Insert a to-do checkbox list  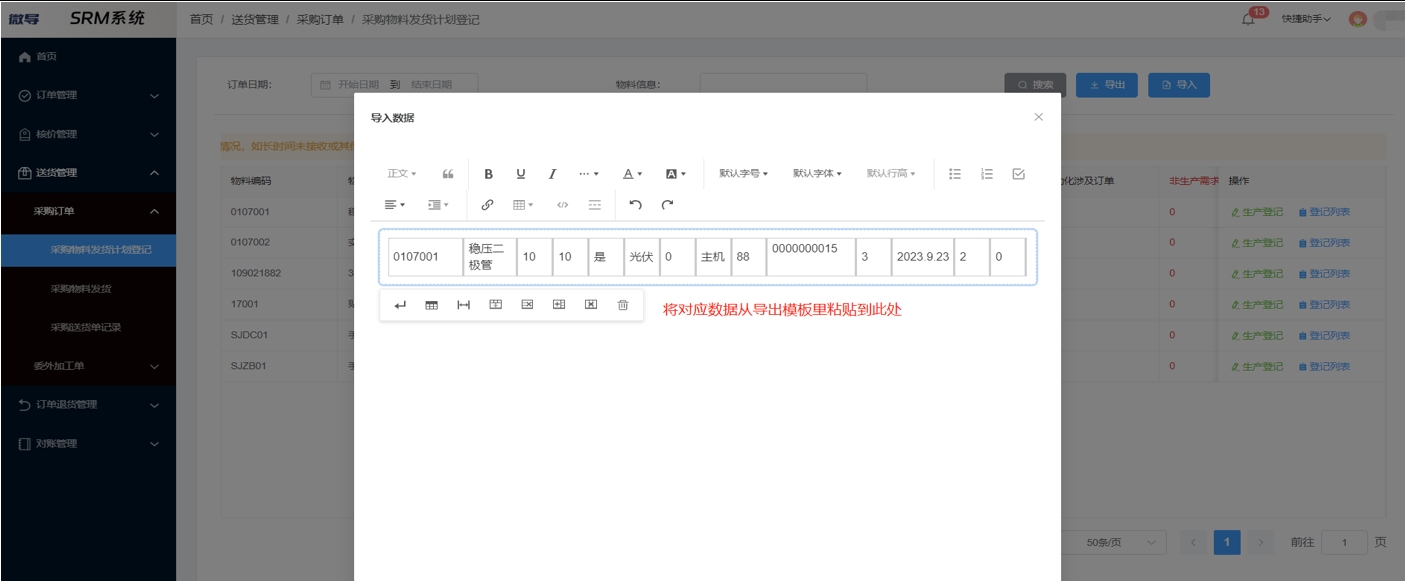coord(1018,174)
